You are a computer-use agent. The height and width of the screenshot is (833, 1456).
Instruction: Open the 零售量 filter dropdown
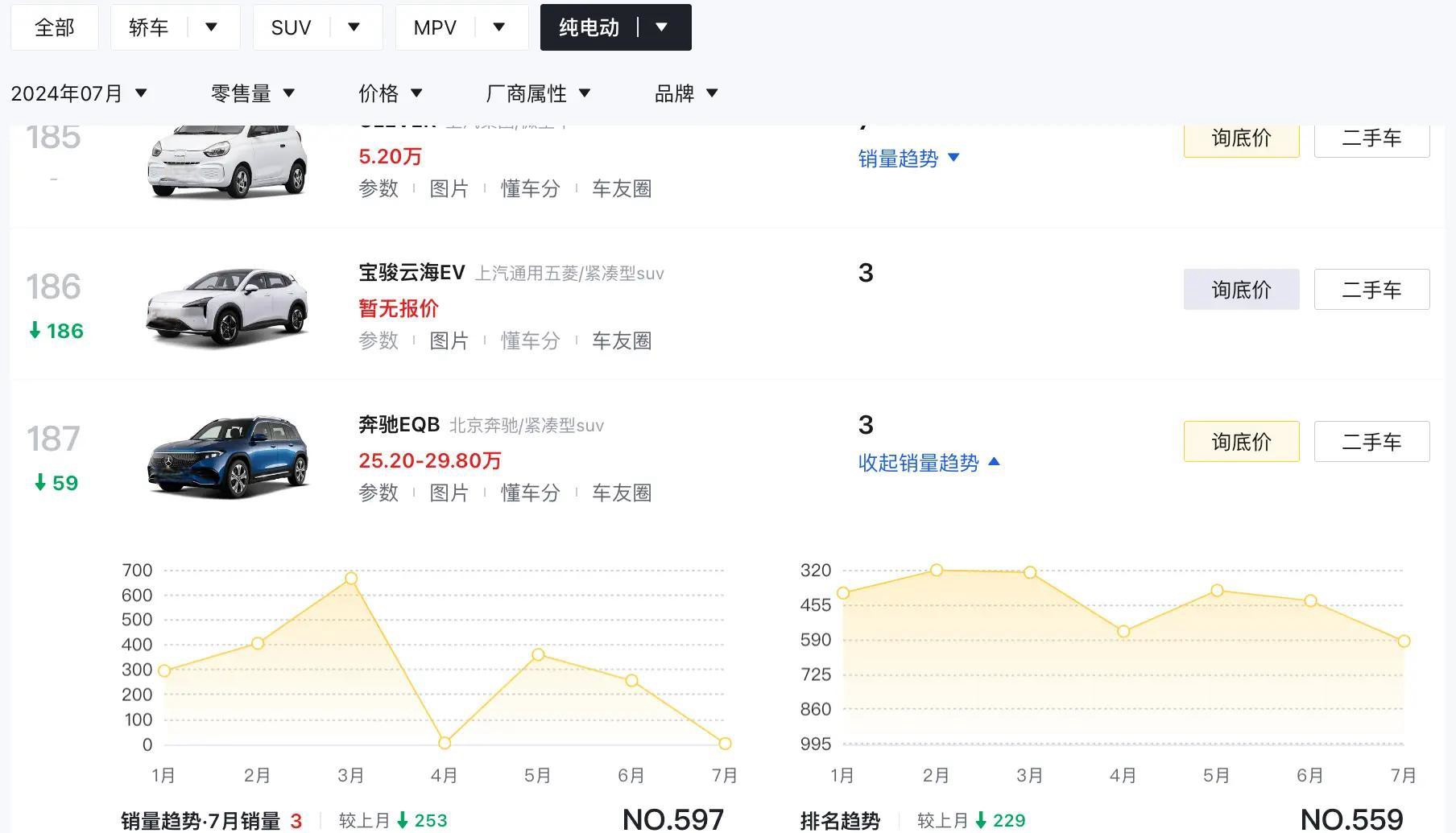tap(253, 93)
